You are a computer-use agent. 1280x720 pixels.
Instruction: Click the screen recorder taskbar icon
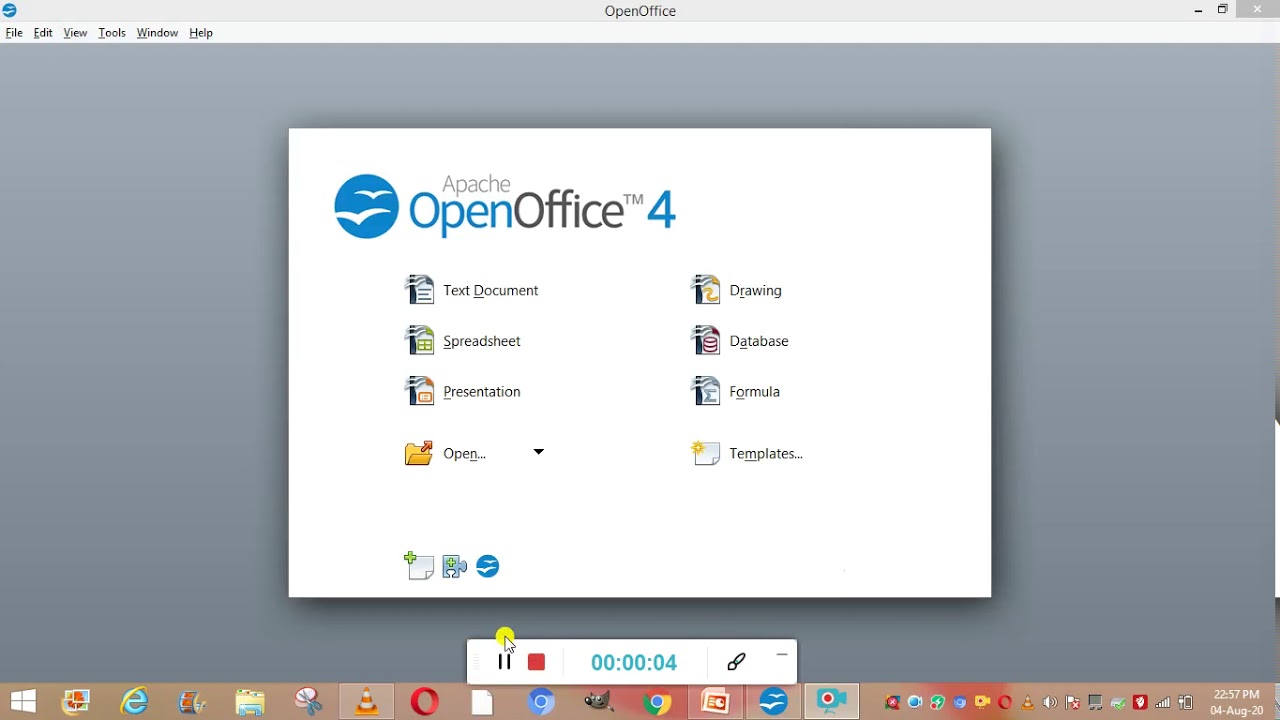832,702
